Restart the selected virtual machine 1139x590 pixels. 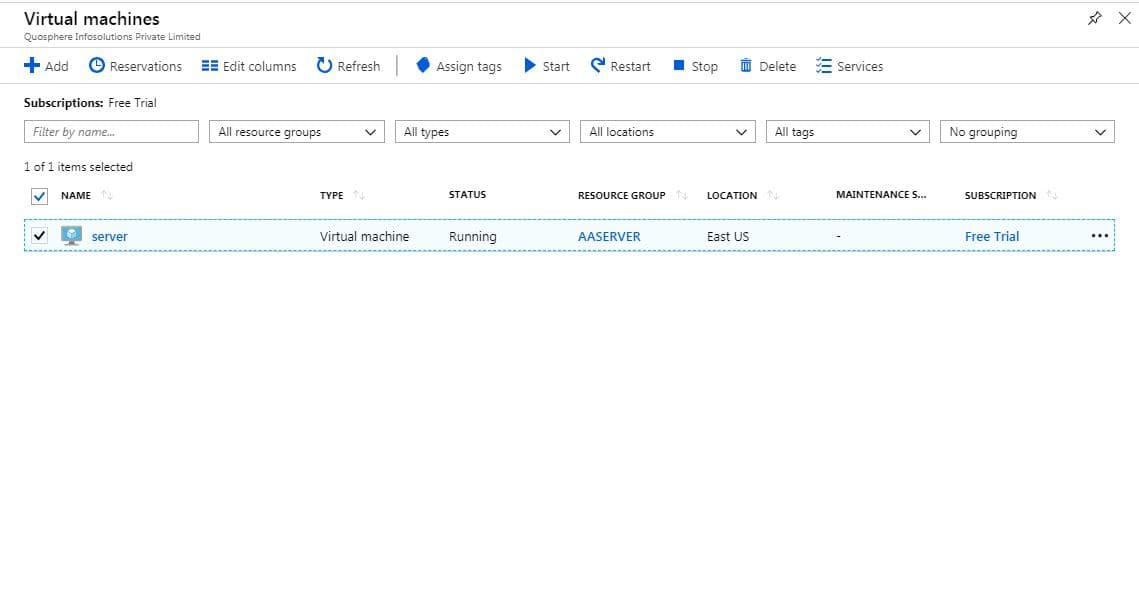pos(620,66)
